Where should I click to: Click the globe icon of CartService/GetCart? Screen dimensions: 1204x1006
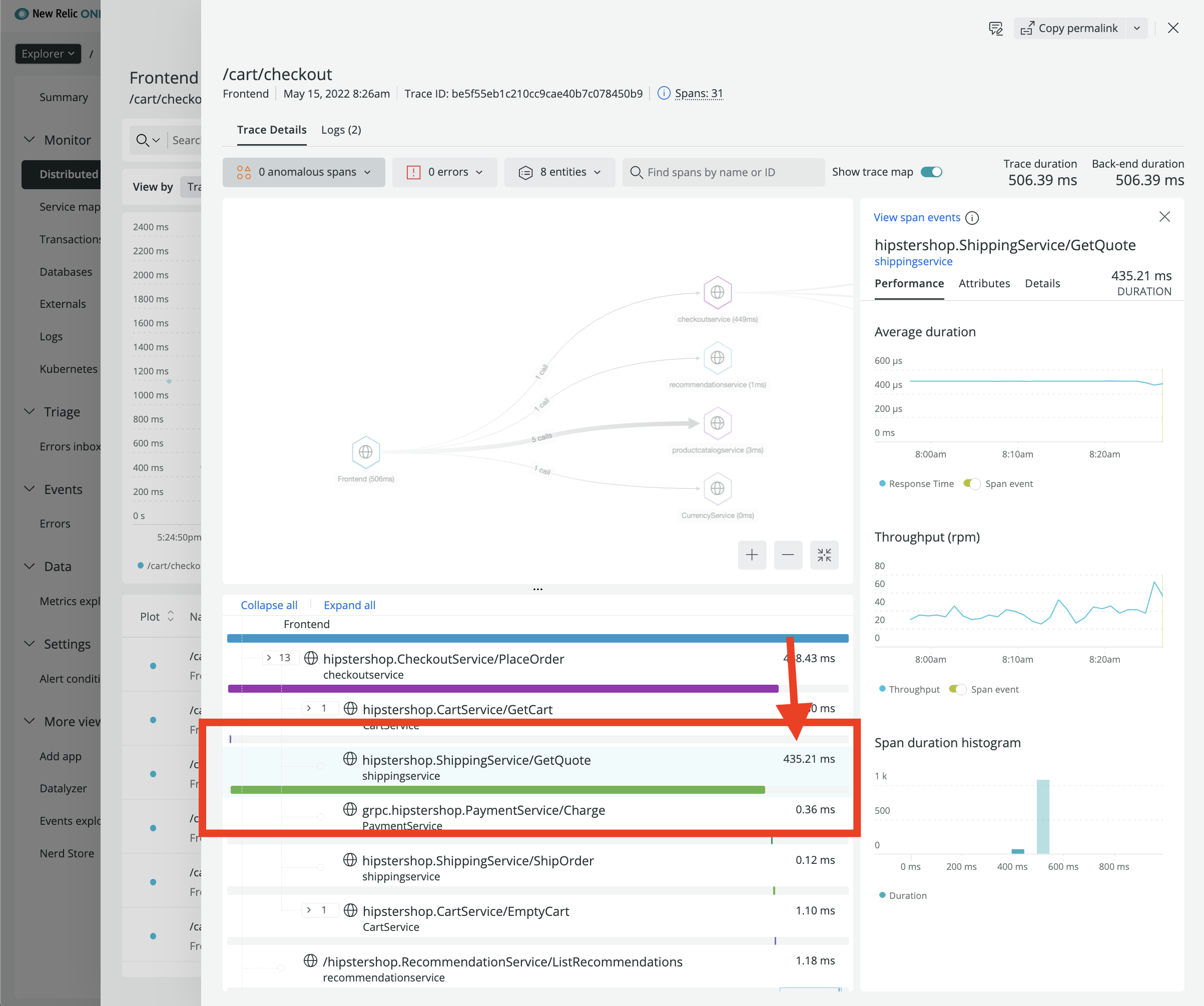[x=350, y=708]
